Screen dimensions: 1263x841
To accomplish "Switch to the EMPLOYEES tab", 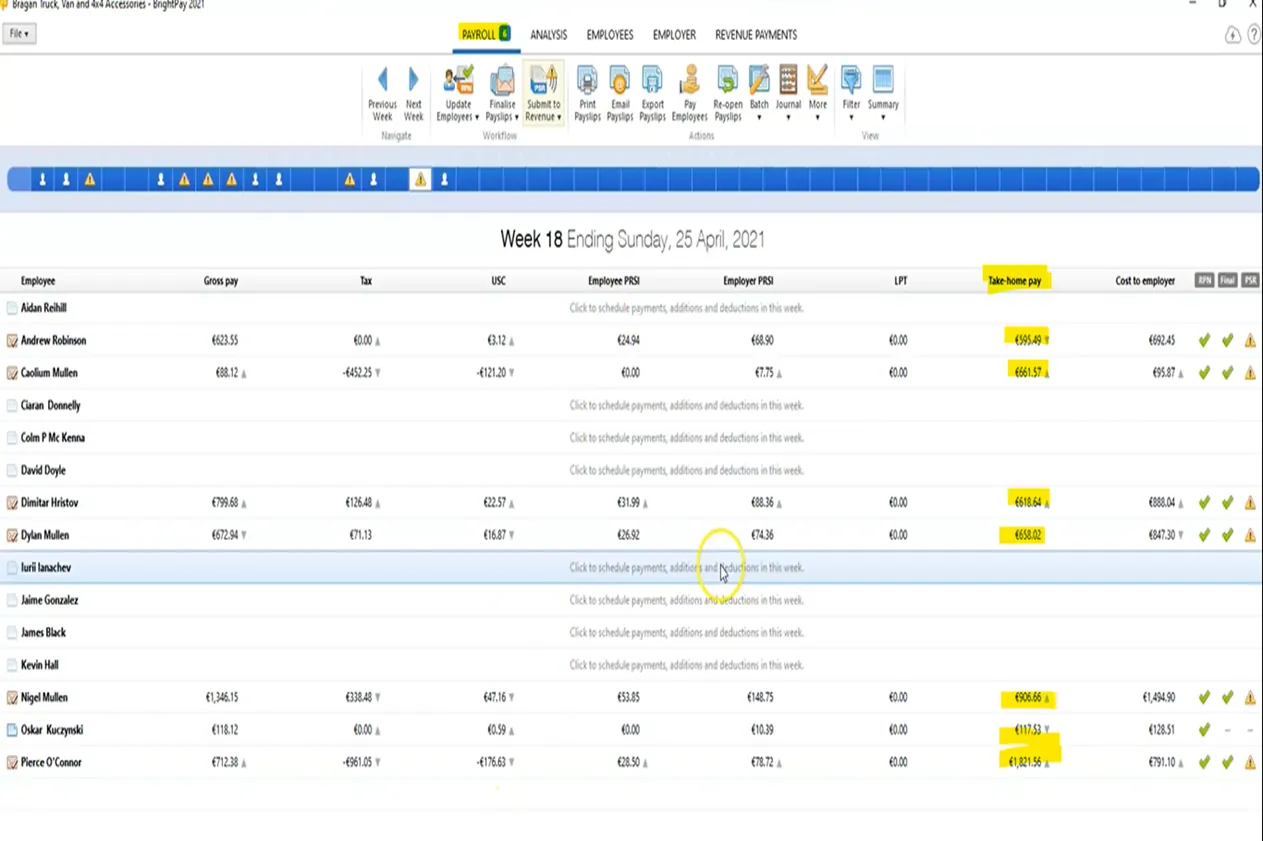I will click(x=610, y=35).
